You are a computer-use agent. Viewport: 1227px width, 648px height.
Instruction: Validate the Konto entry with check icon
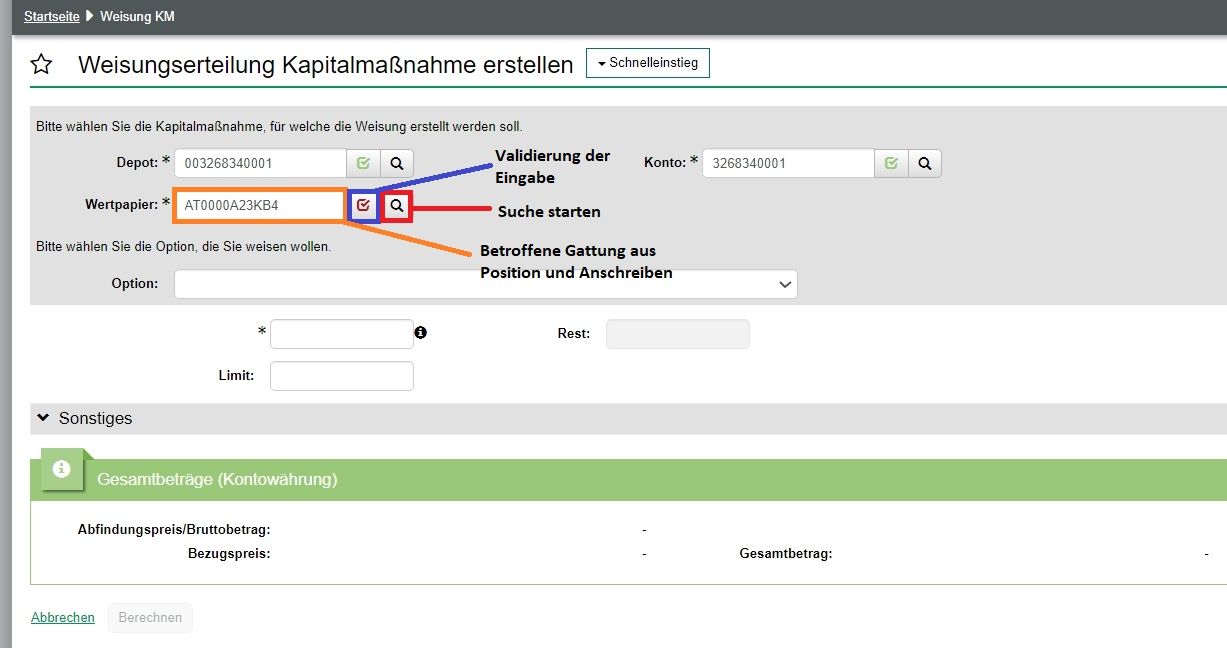click(x=891, y=163)
